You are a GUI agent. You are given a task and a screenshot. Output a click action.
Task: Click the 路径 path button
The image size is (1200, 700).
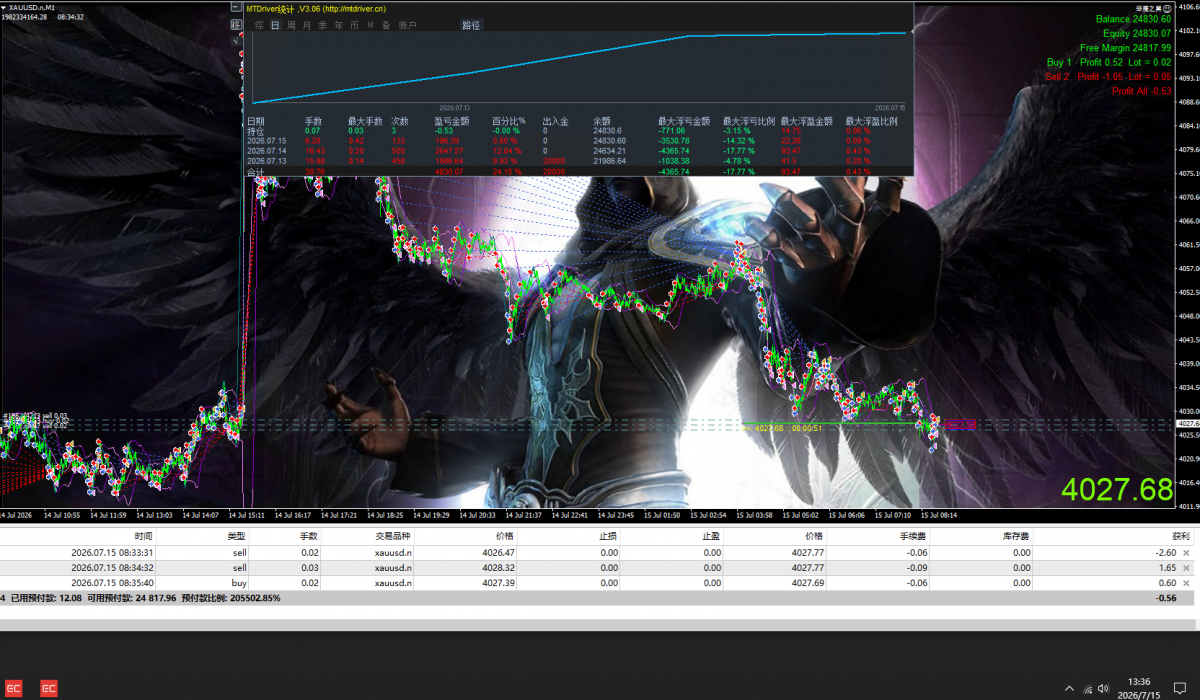[471, 25]
